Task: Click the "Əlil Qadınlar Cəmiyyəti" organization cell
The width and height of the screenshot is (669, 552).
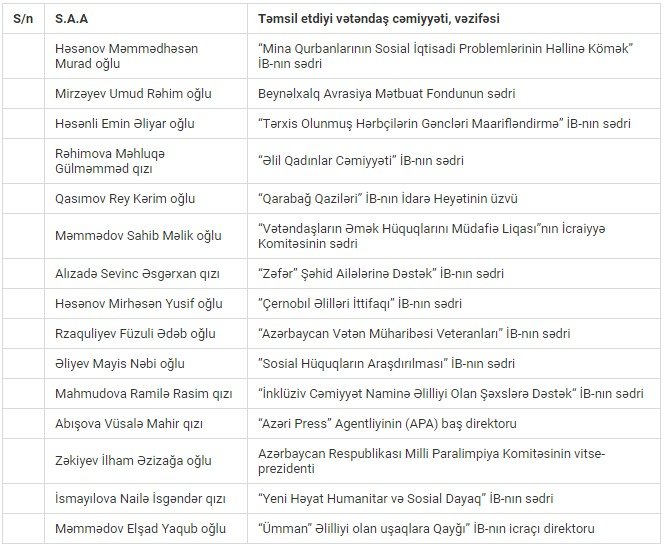Action: 360,160
